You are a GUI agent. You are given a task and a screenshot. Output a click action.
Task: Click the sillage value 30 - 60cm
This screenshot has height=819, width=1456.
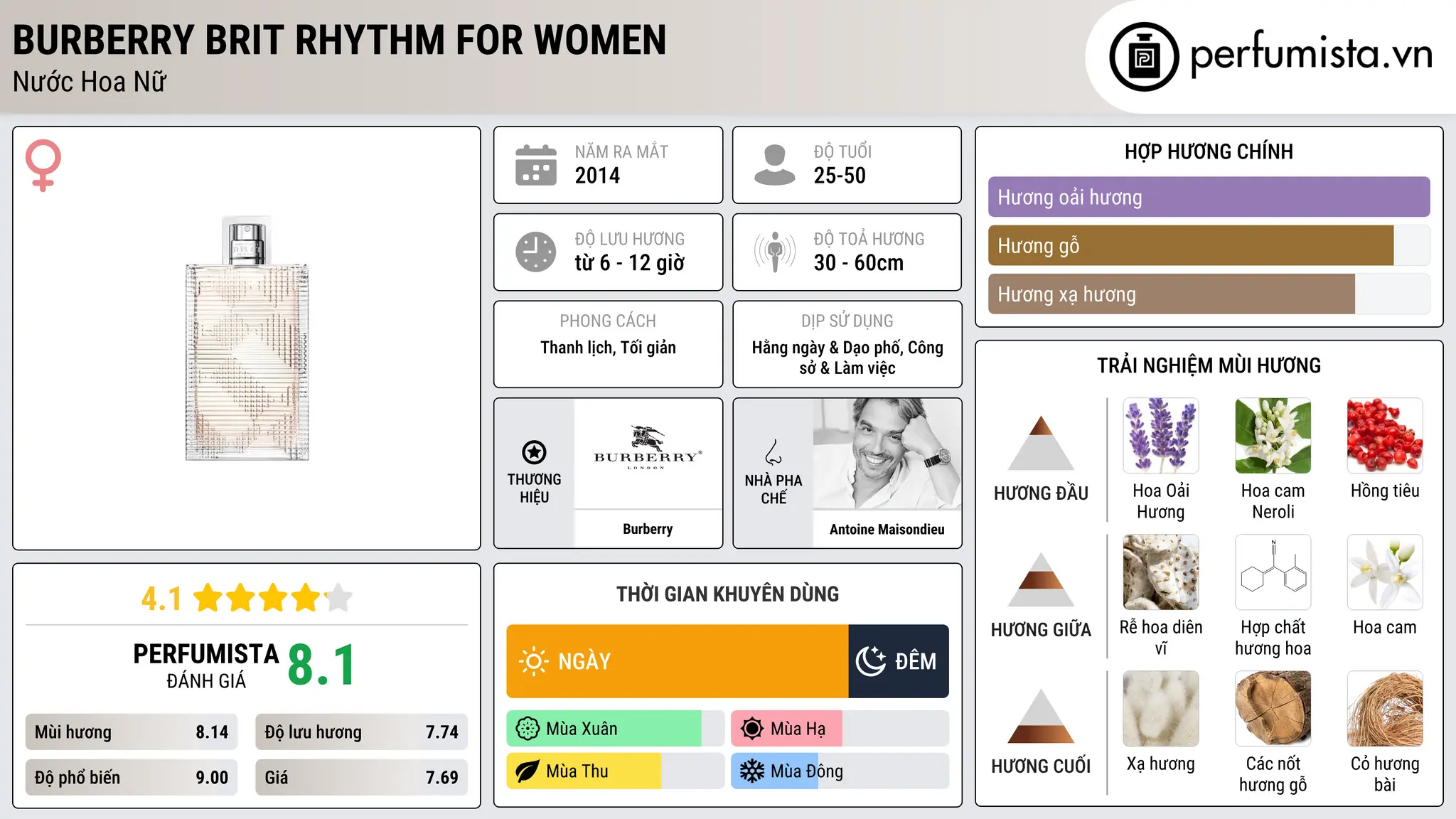[x=859, y=263]
